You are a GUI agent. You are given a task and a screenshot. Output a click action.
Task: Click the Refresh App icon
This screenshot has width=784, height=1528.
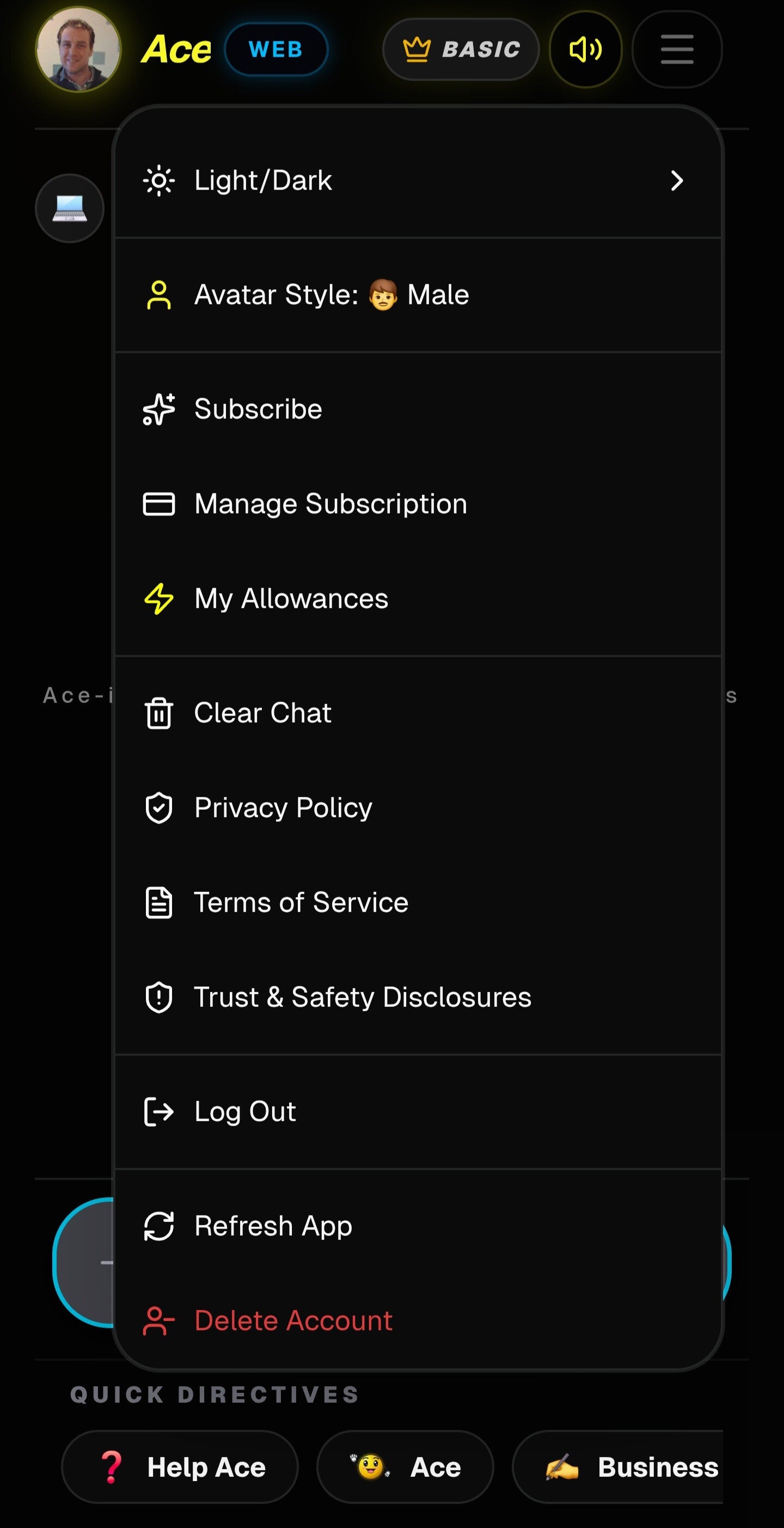(x=159, y=1226)
